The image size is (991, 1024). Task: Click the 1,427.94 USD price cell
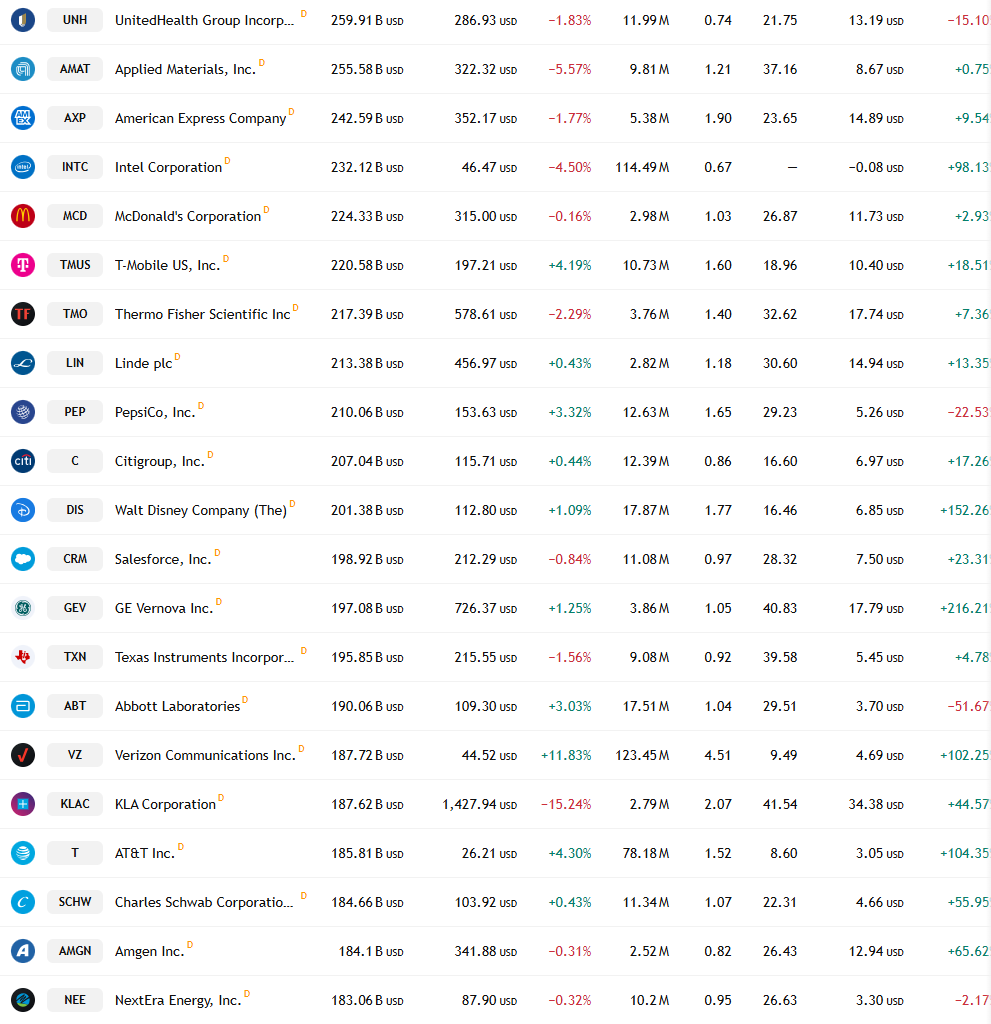479,804
